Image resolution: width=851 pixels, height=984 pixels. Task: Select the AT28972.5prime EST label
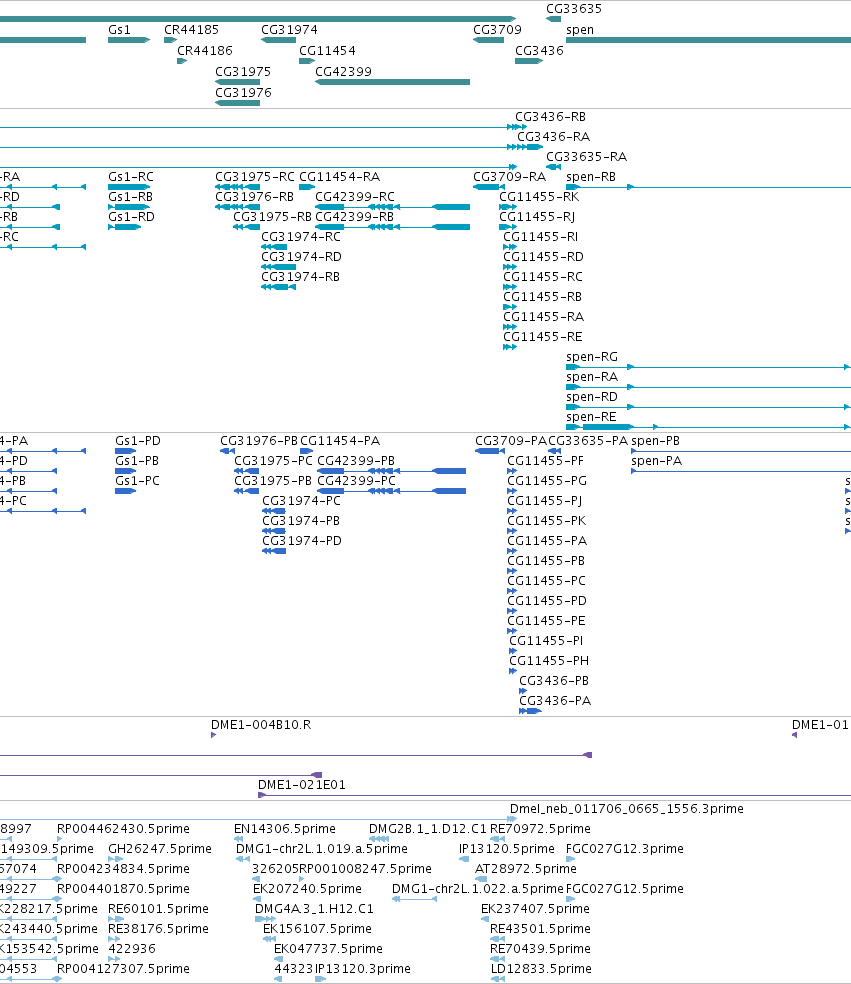point(526,869)
